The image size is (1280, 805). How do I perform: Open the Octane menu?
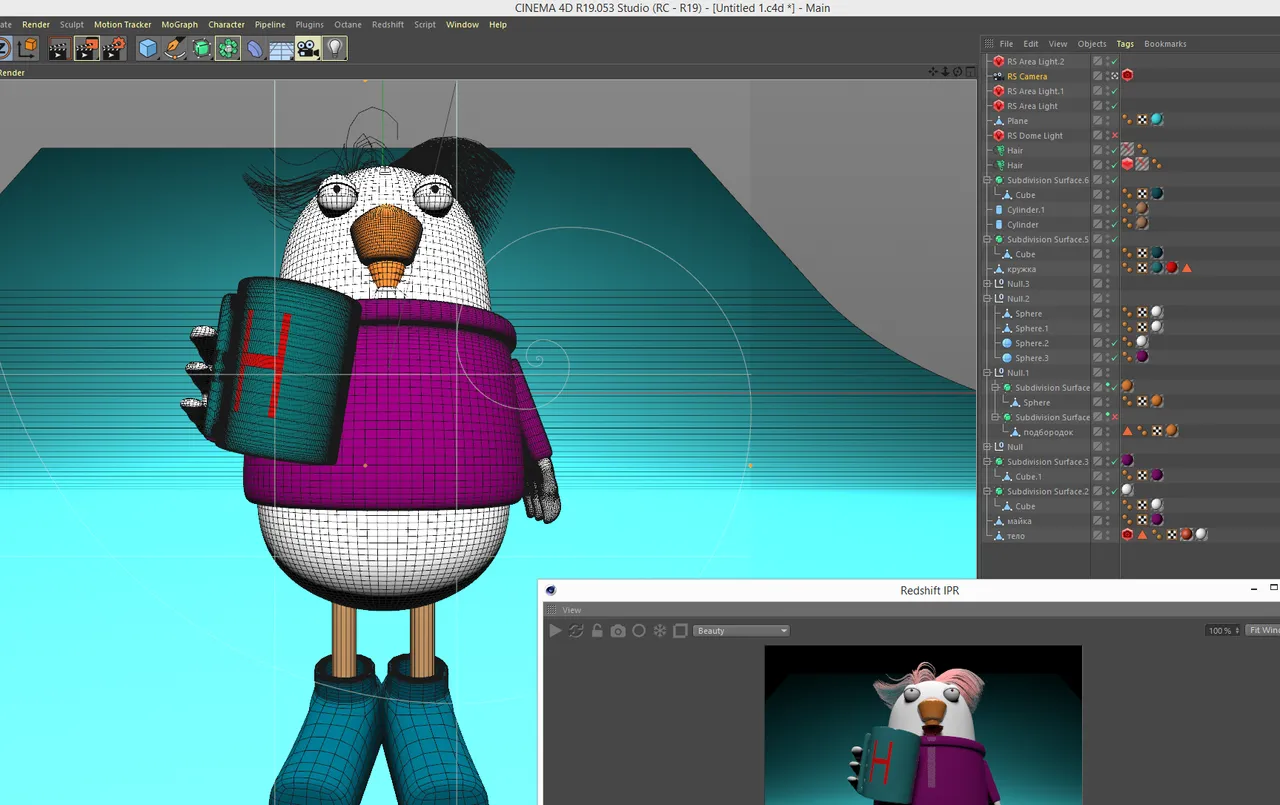pos(348,24)
